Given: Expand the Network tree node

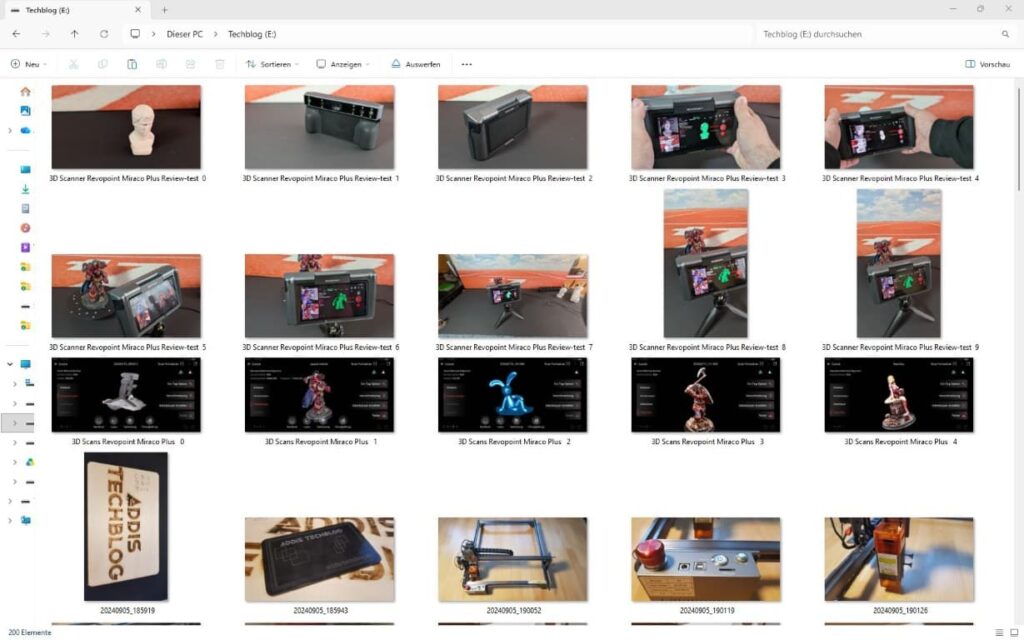Looking at the screenshot, I should click(10, 520).
